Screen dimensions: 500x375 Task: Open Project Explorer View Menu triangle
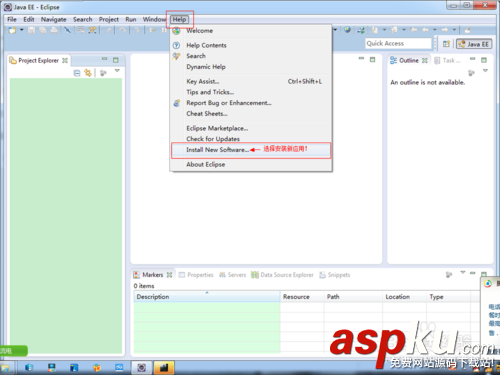[x=117, y=71]
